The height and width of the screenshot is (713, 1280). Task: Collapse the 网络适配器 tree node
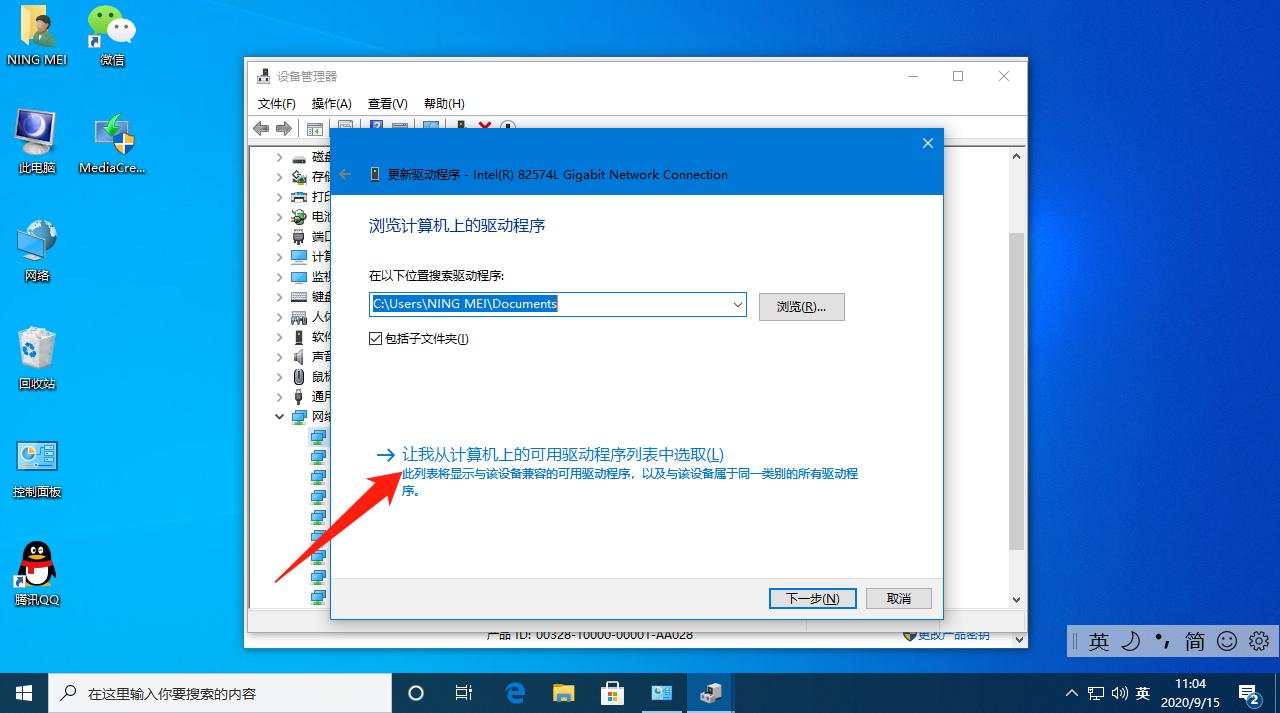pos(279,416)
